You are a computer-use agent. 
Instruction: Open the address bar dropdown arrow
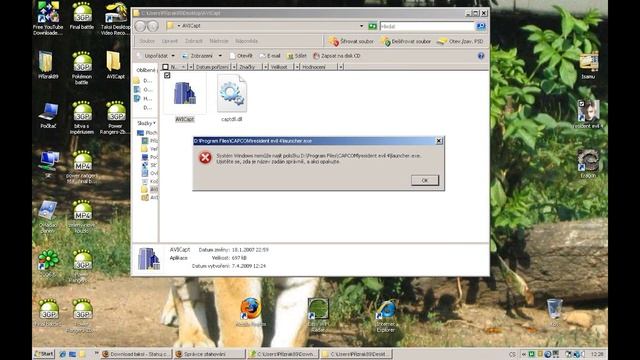click(x=361, y=26)
